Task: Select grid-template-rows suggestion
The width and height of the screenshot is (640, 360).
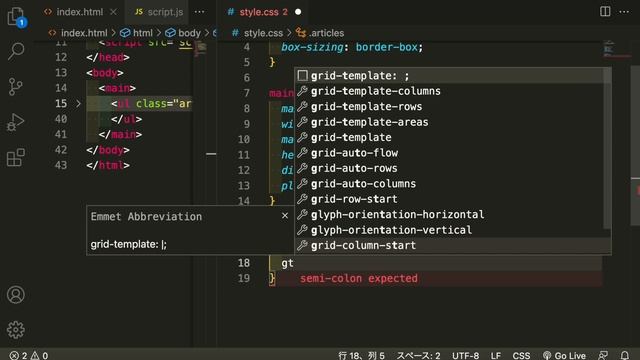Action: [x=449, y=107]
